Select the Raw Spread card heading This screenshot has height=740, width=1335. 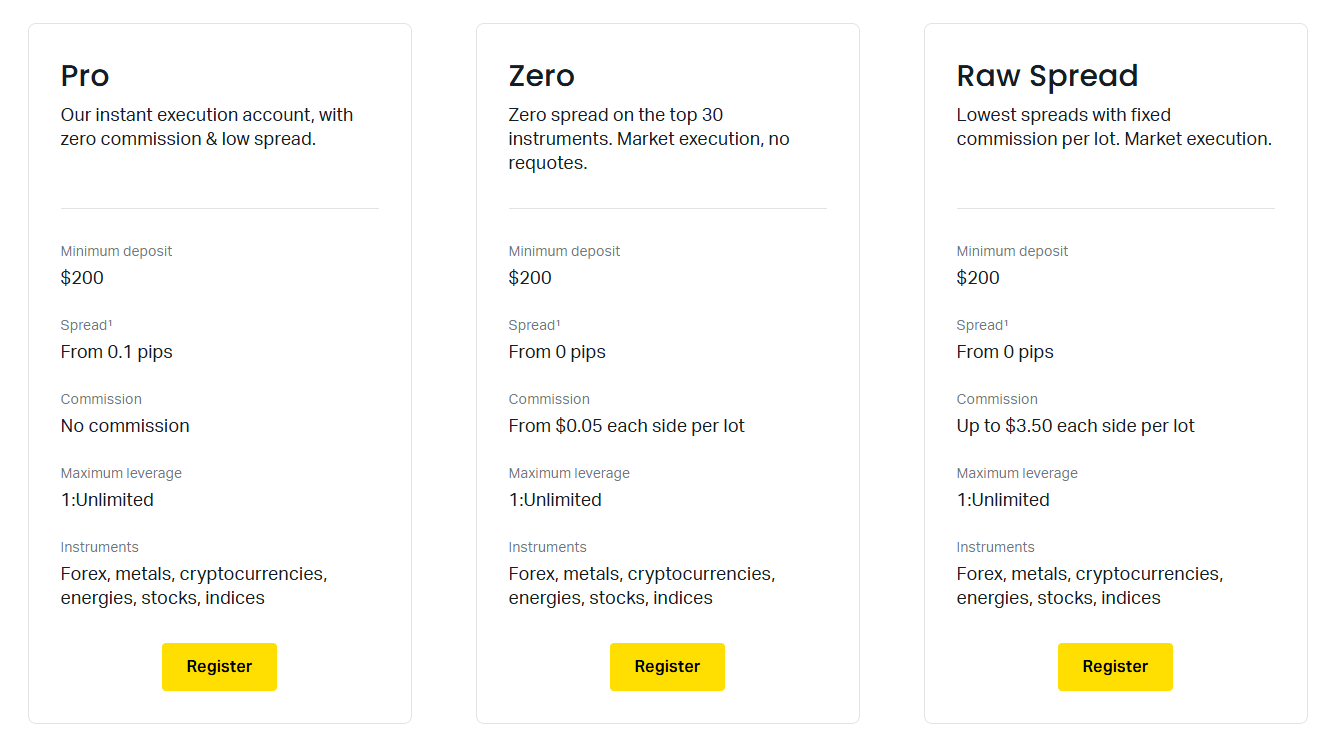(1047, 76)
